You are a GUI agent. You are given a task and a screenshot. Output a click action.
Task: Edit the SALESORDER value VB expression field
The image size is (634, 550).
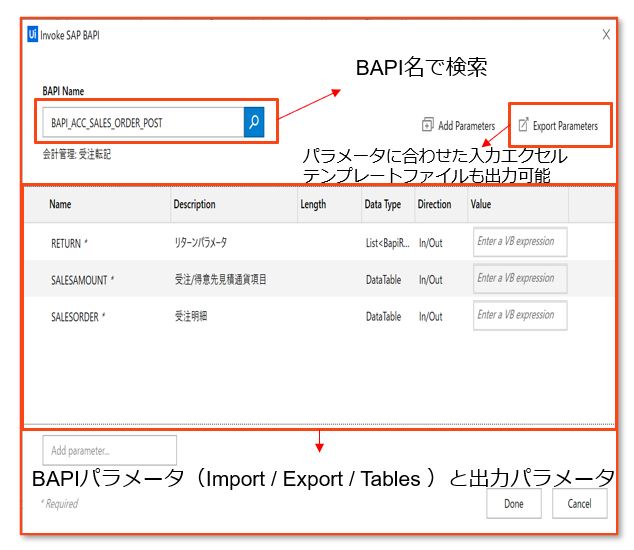(x=520, y=315)
